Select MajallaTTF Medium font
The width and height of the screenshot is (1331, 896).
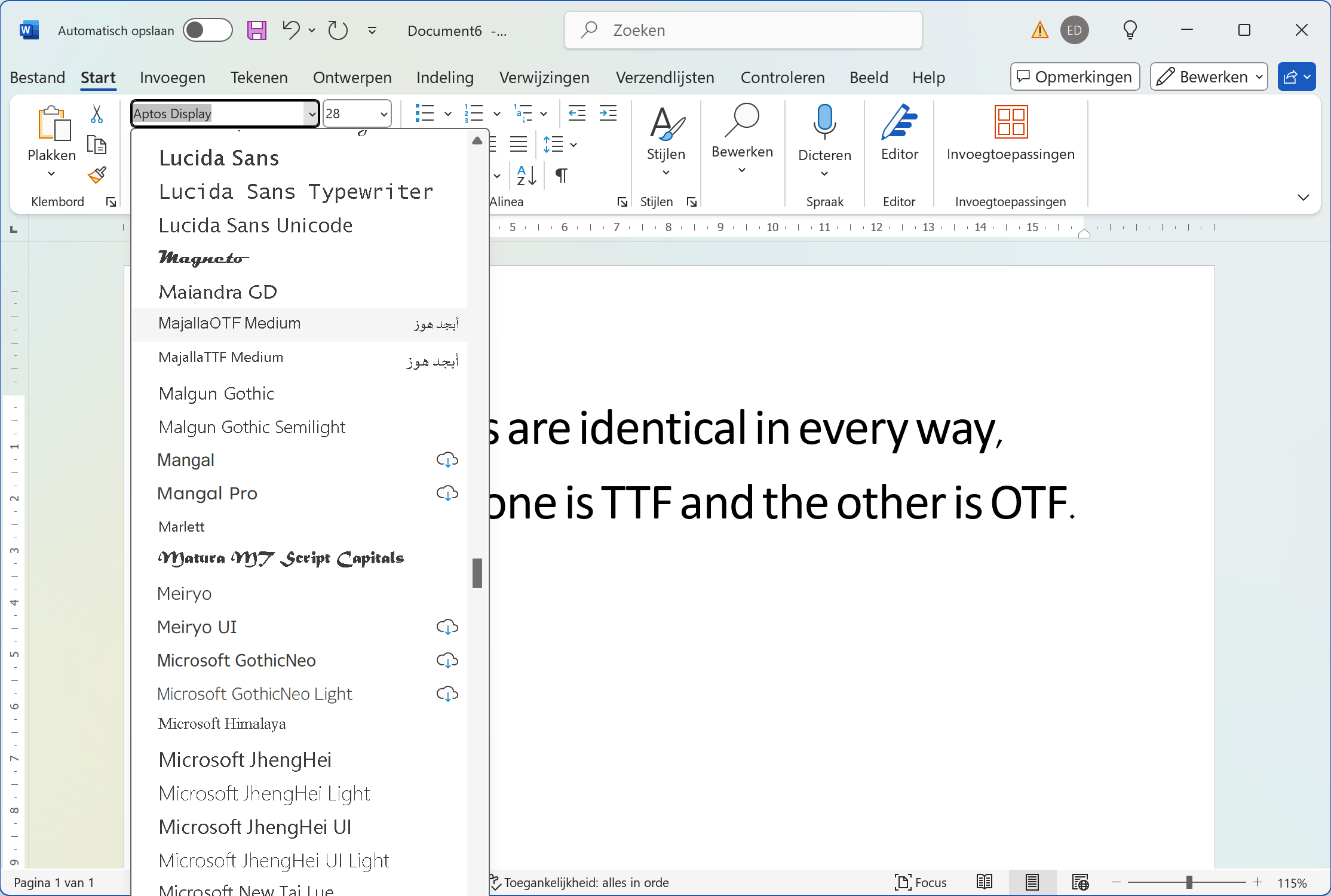(x=299, y=358)
